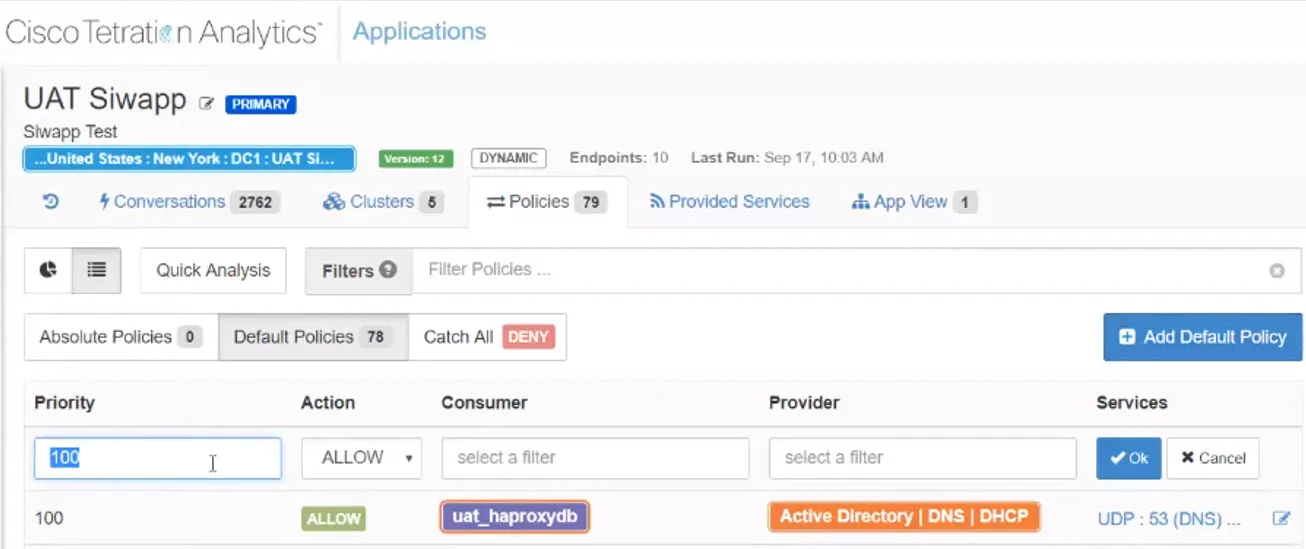
Task: Click the ALLOW badge in the policy row
Action: (x=333, y=518)
